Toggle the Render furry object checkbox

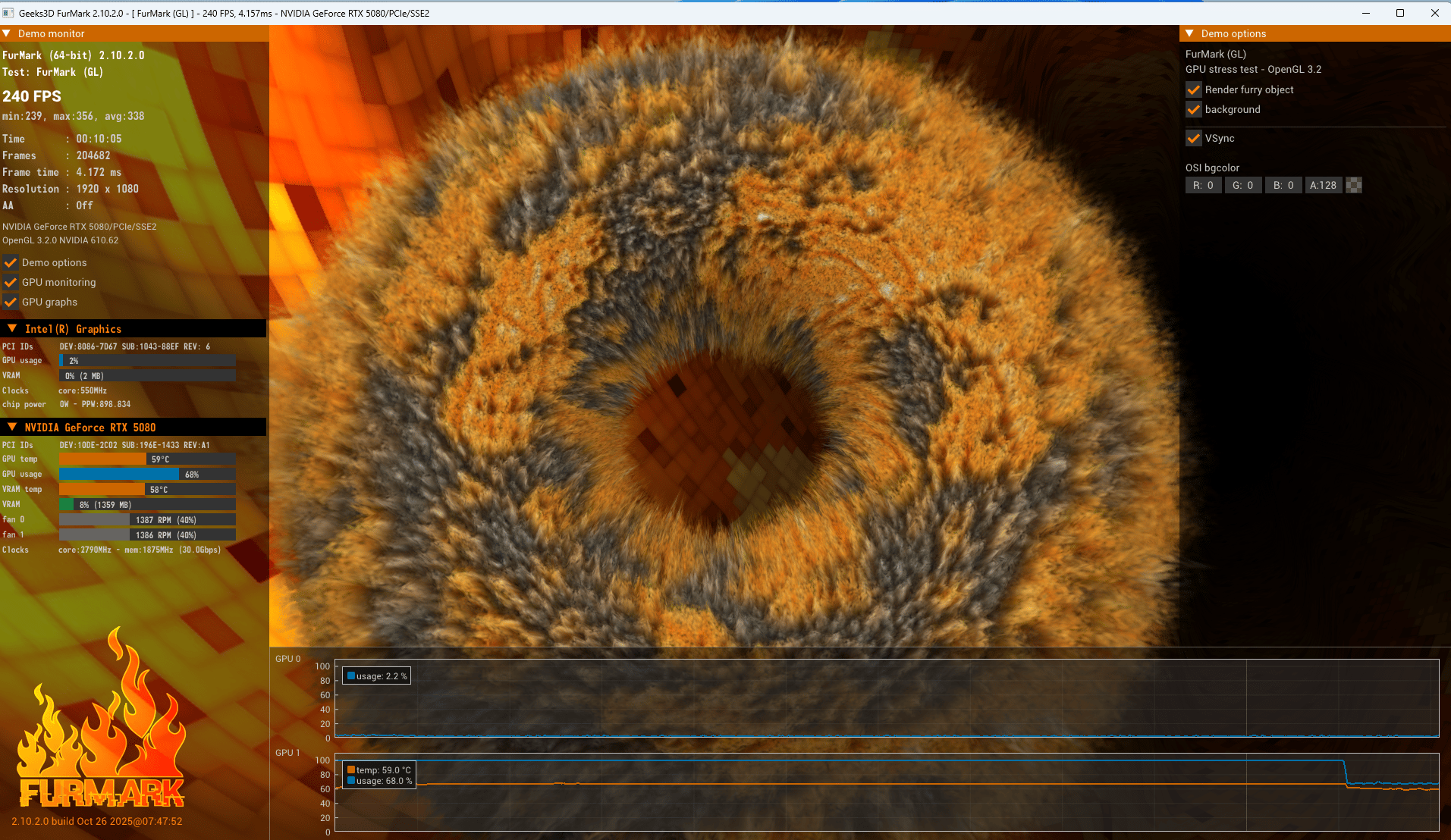[x=1194, y=89]
